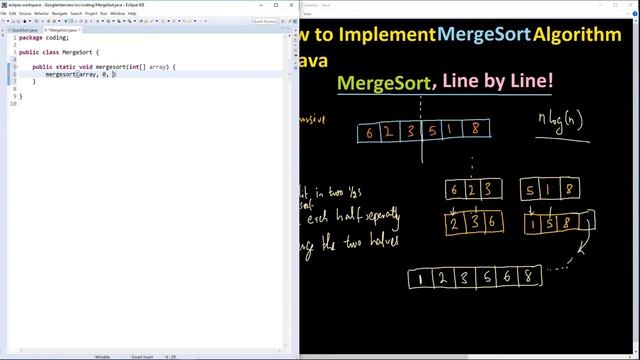Maximize the whiteboard window

pos(615,5)
